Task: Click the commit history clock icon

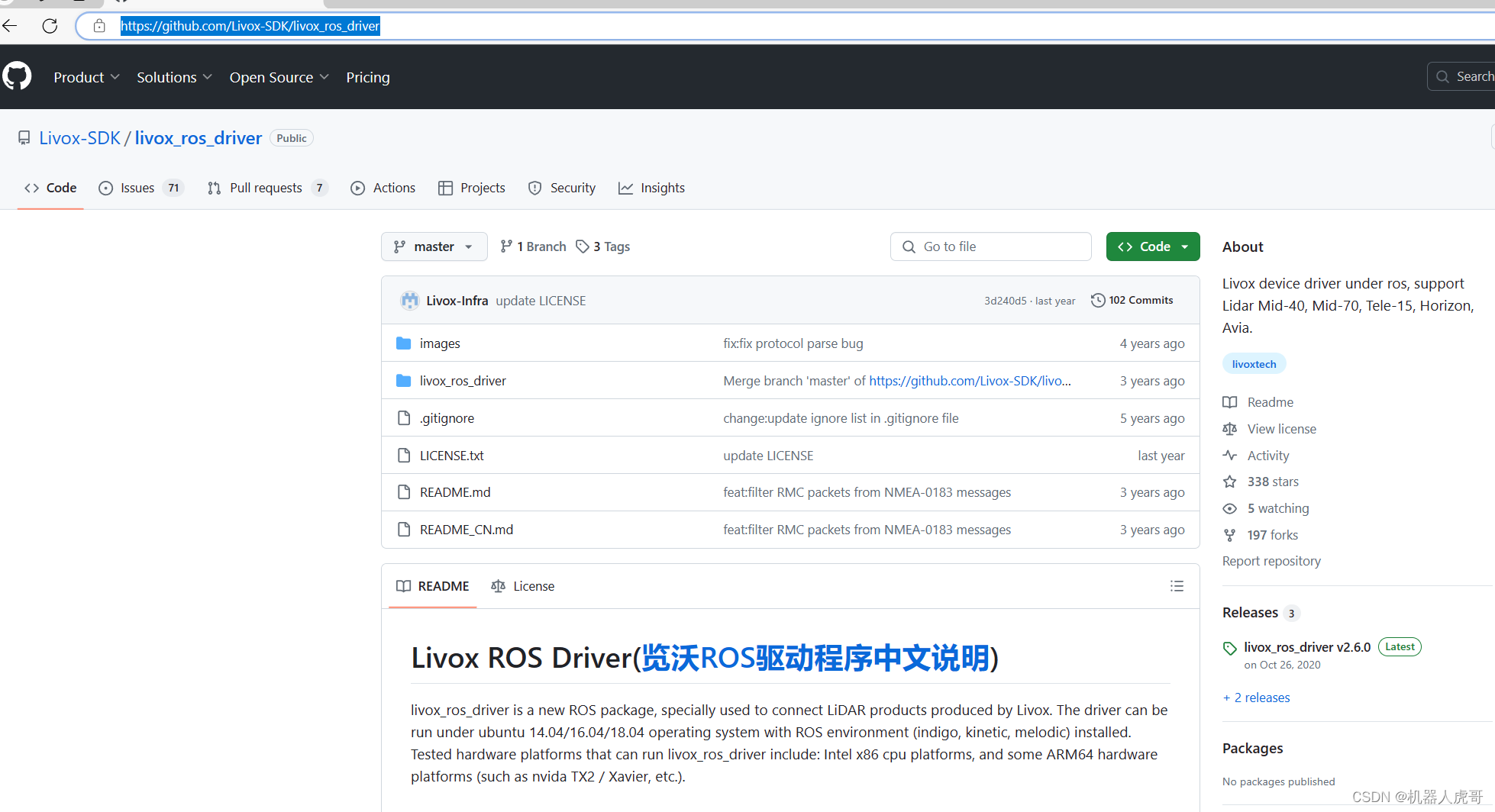Action: point(1098,300)
